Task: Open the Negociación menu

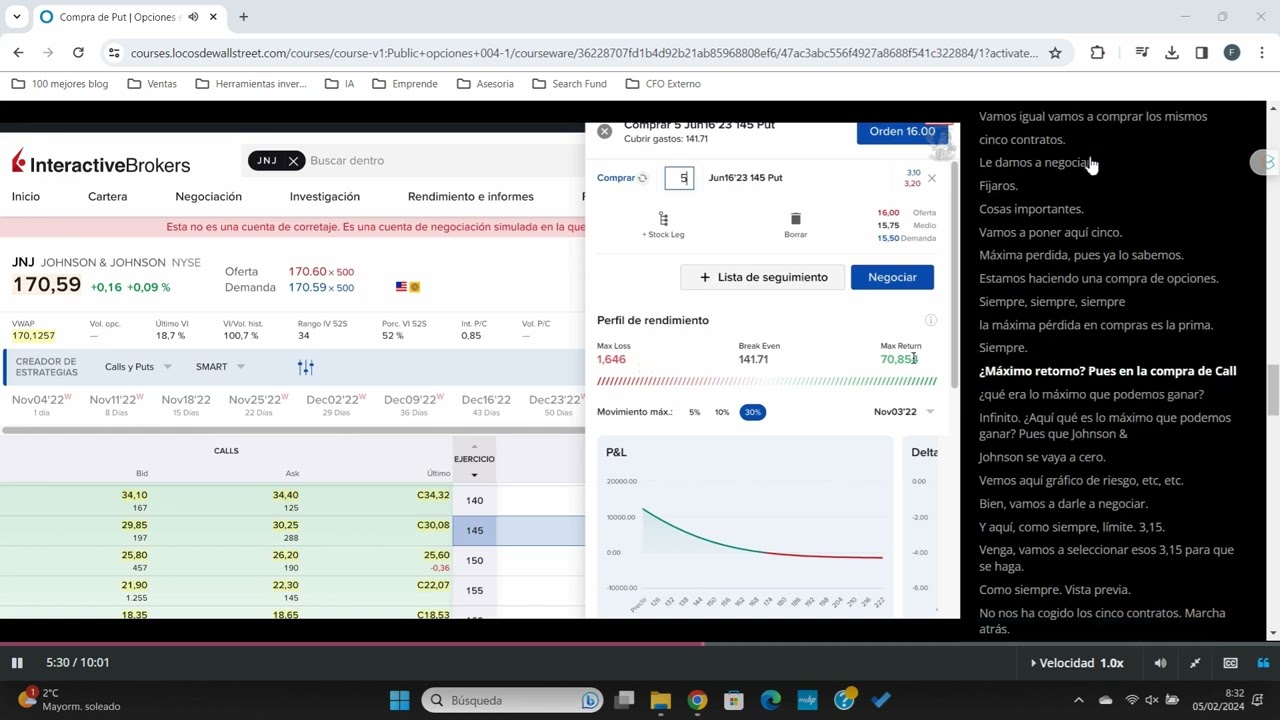Action: click(208, 197)
